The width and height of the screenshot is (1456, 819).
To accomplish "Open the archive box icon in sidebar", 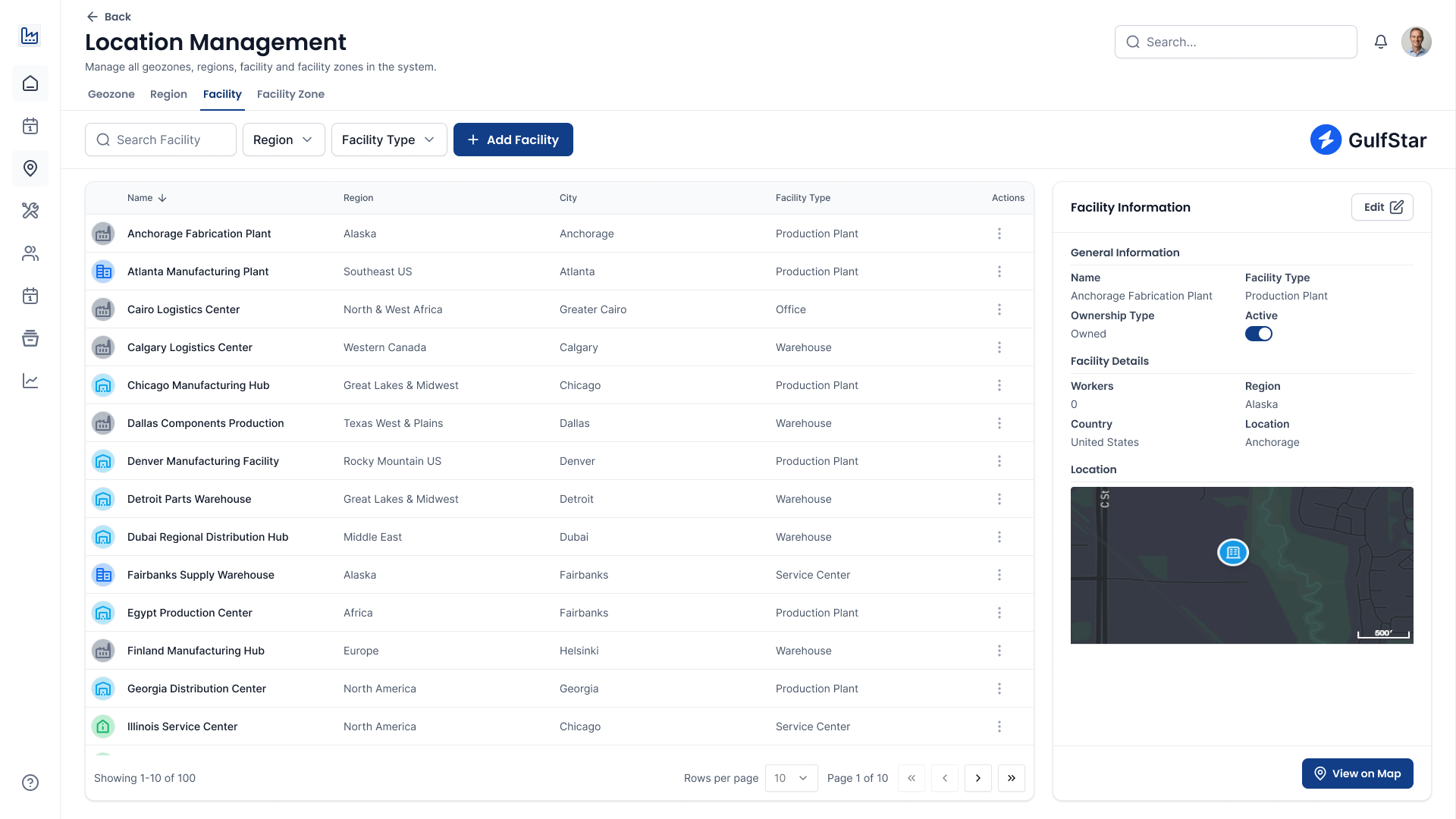I will (x=30, y=338).
